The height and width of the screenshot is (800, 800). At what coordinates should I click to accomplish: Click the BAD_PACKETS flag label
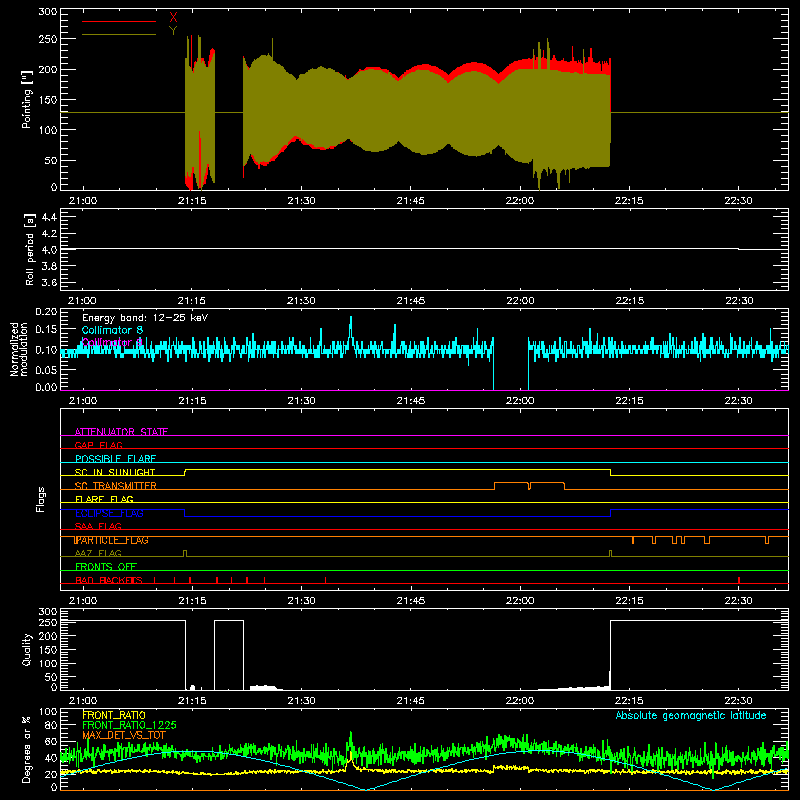coord(109,580)
